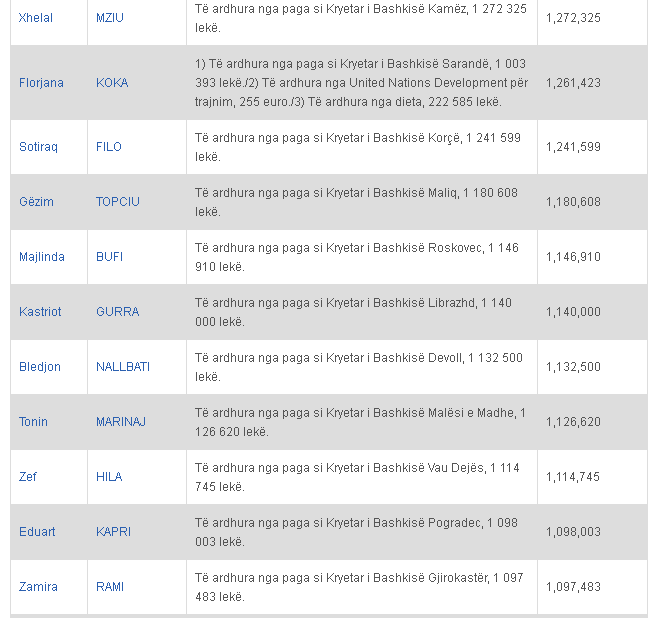The image size is (658, 618).
Task: Click the Sotiraq name link
Action: (38, 147)
